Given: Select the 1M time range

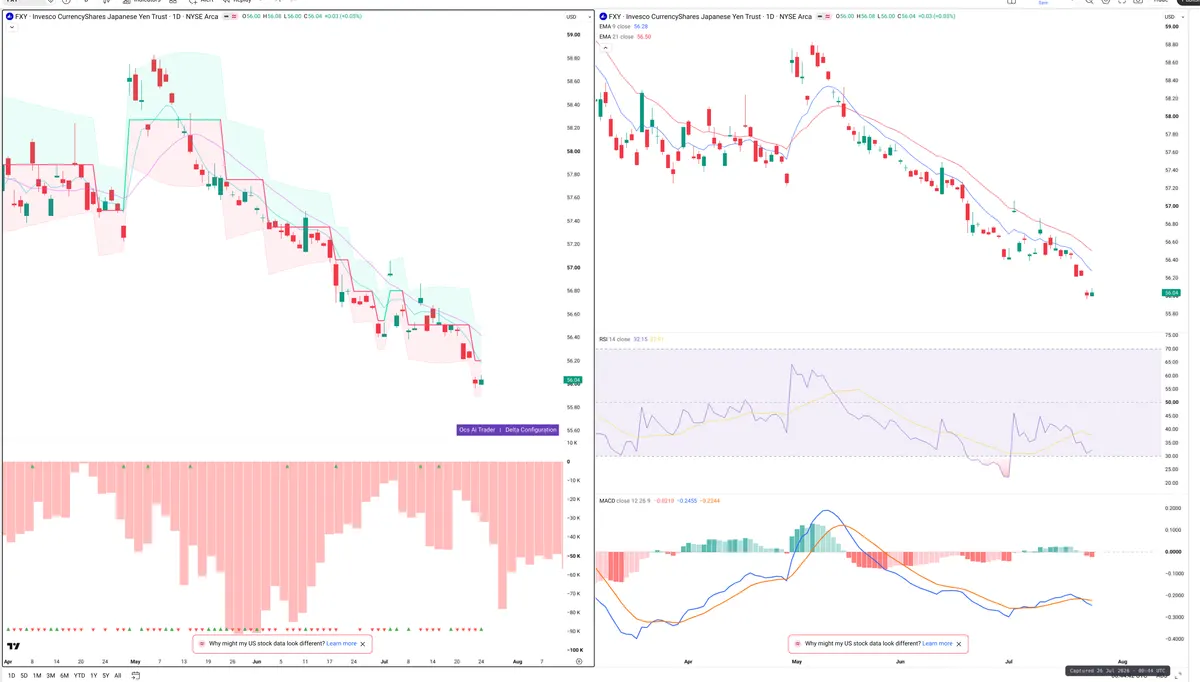Looking at the screenshot, I should pyautogui.click(x=38, y=675).
